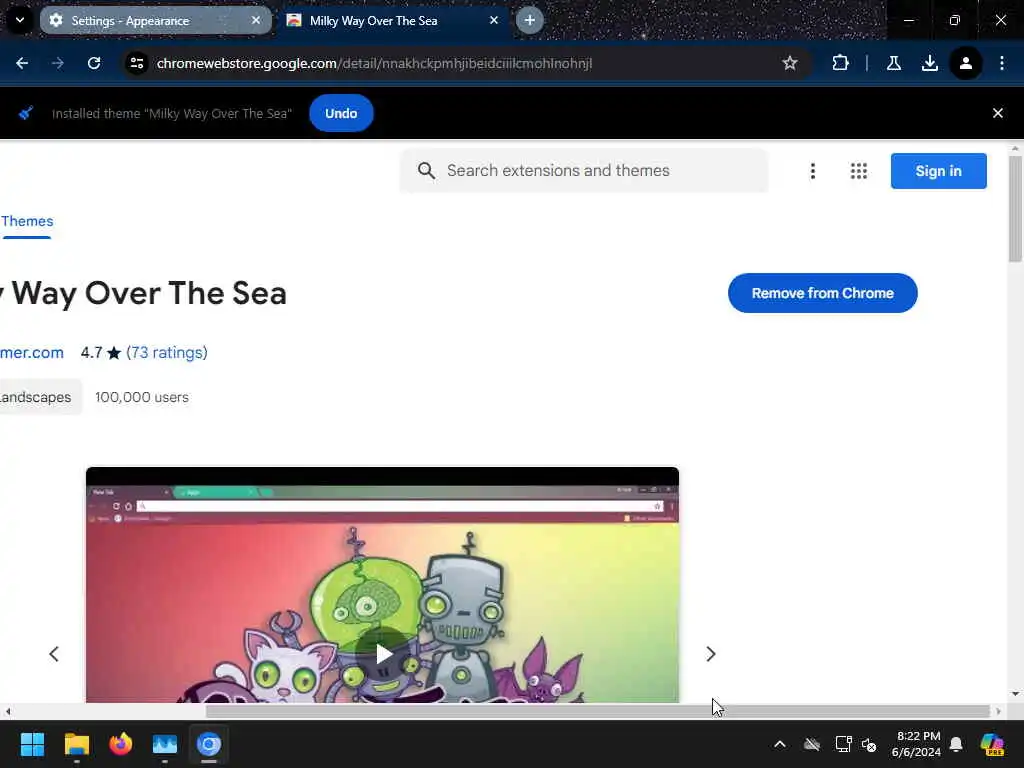The height and width of the screenshot is (768, 1024).
Task: Open the muted volume tray icon
Action: 869,744
